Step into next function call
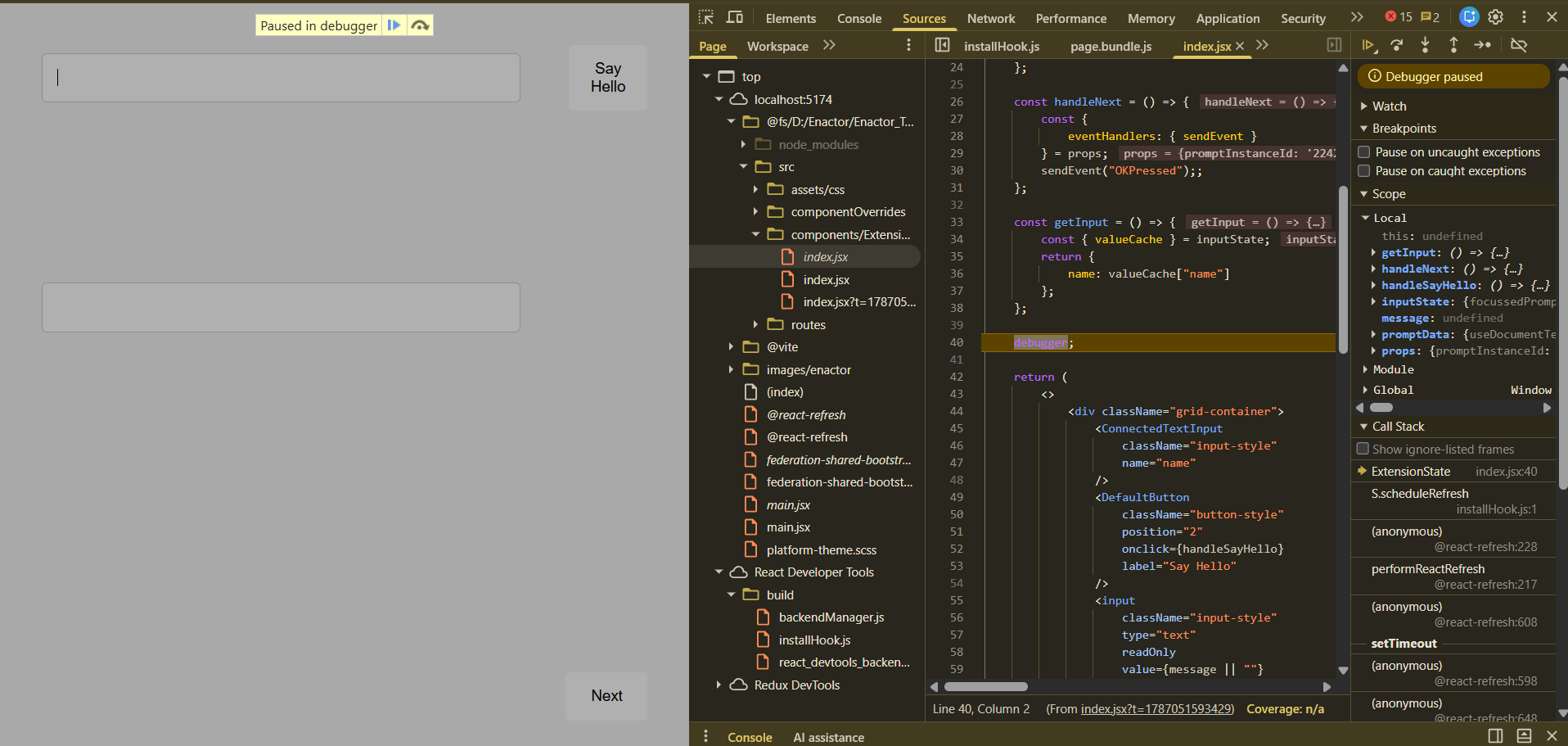This screenshot has height=746, width=1568. (1426, 45)
